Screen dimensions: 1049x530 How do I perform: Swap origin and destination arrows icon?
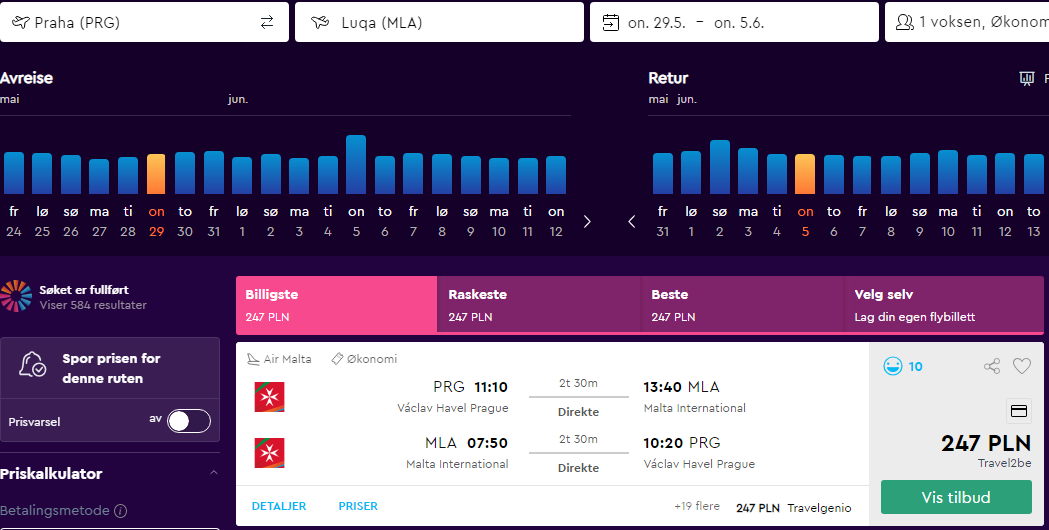[267, 22]
